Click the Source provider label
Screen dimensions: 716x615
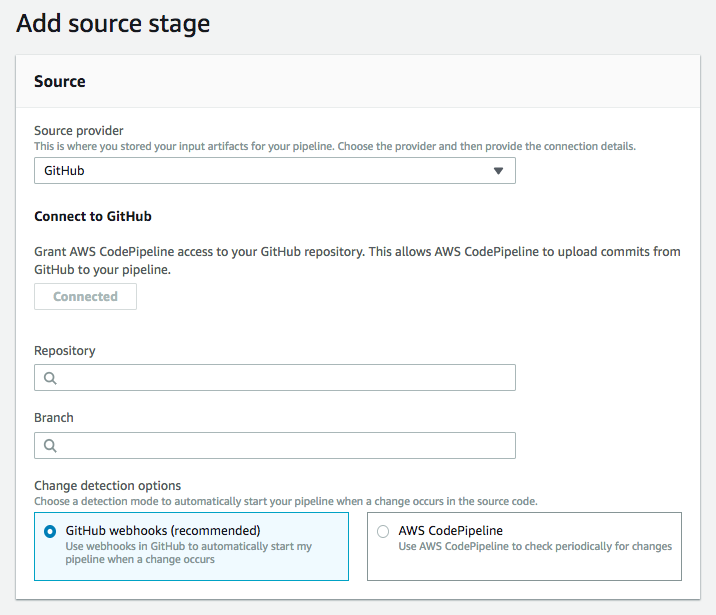click(79, 131)
